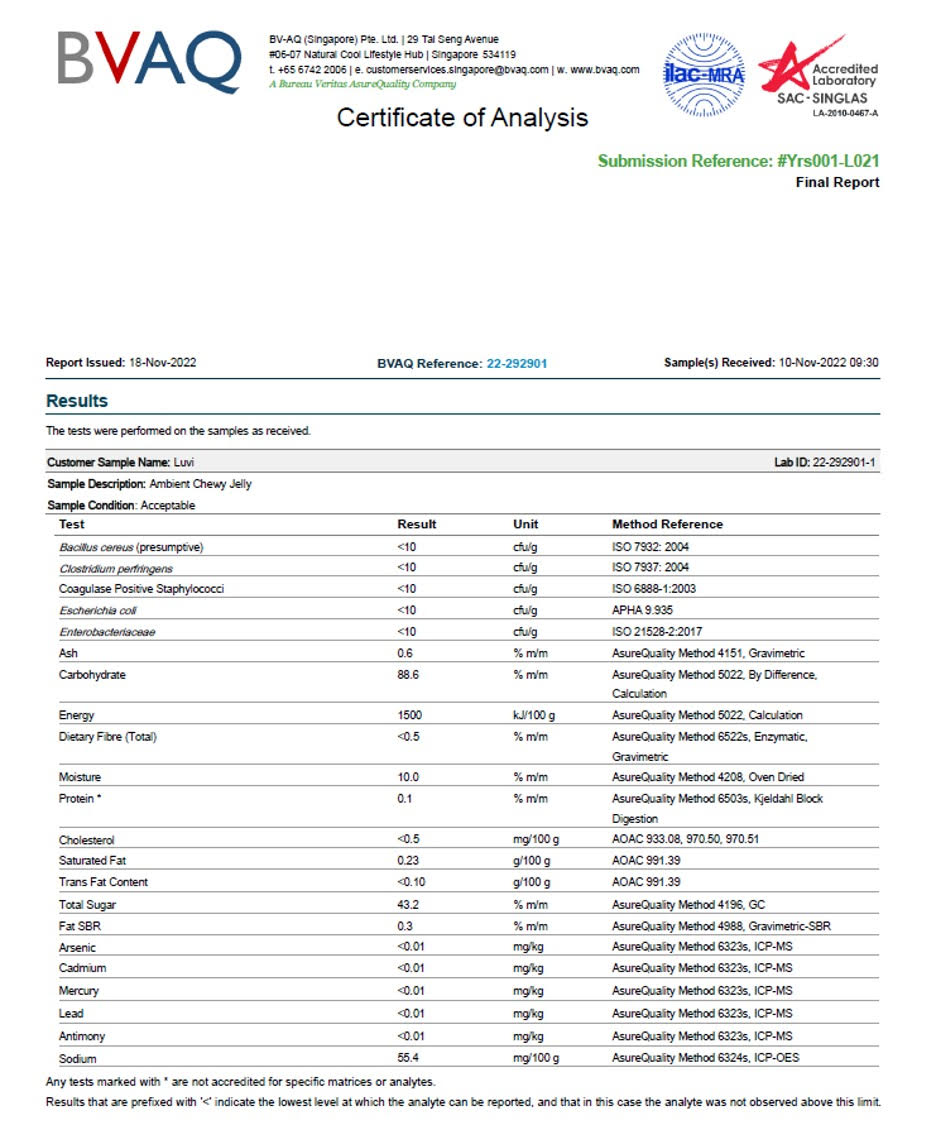Image resolution: width=936 pixels, height=1125 pixels.
Task: Click the Result column header
Action: pyautogui.click(x=416, y=524)
